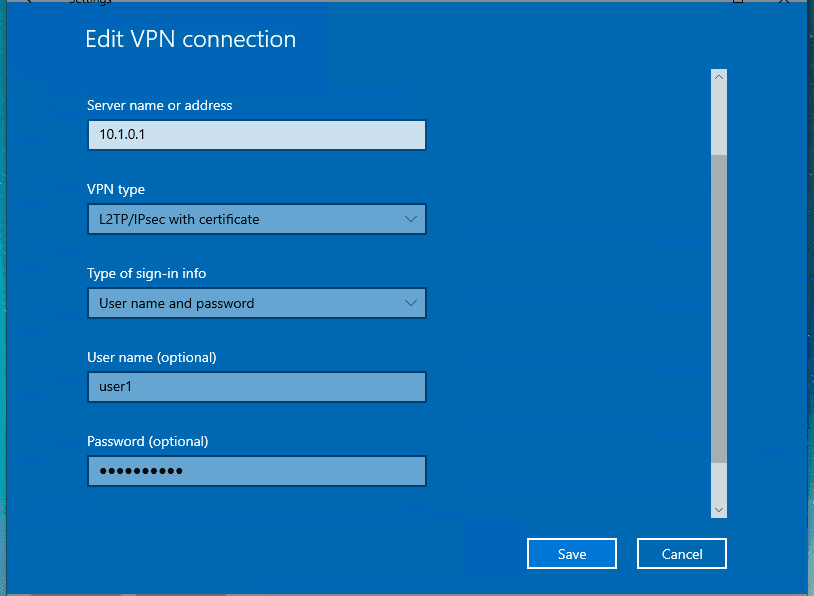Open the Type of sign-in info chevron
This screenshot has height=596, width=814.
tap(411, 303)
